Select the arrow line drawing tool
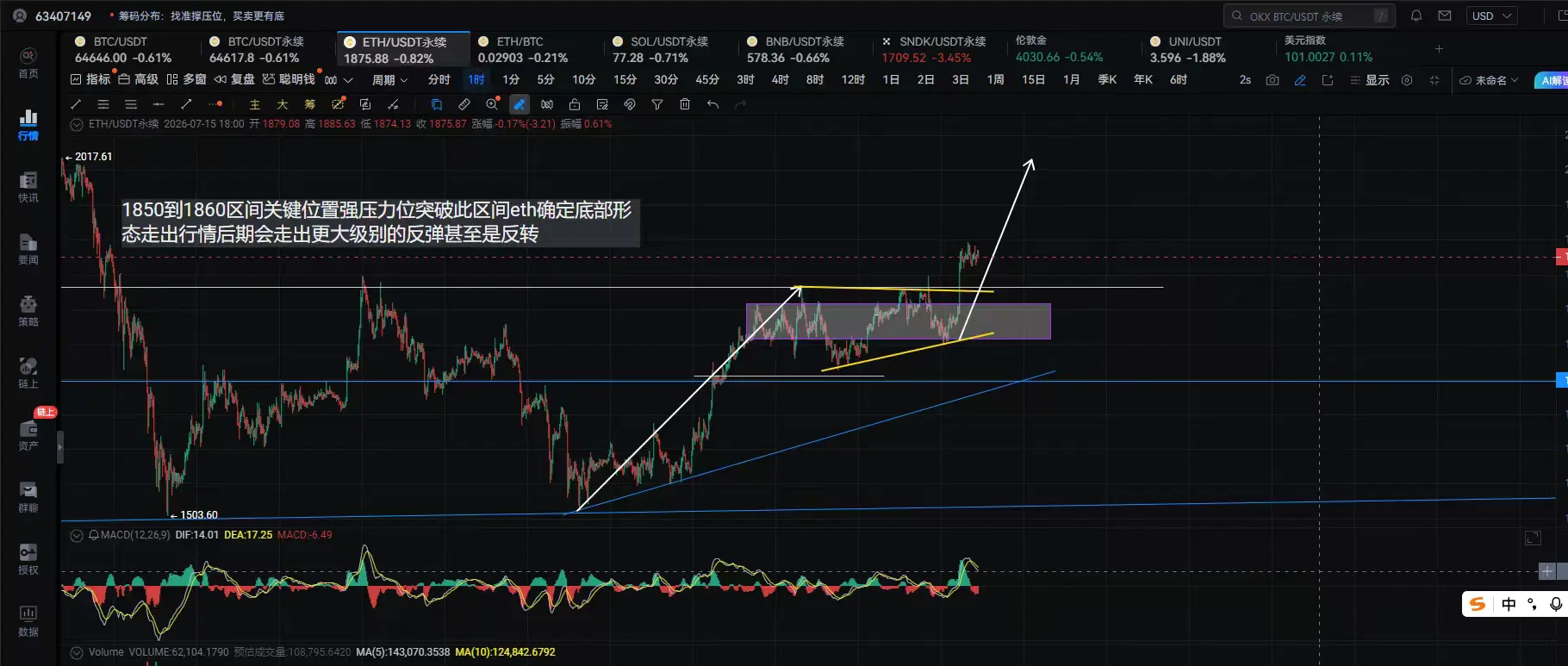The height and width of the screenshot is (666, 1568). coord(186,104)
